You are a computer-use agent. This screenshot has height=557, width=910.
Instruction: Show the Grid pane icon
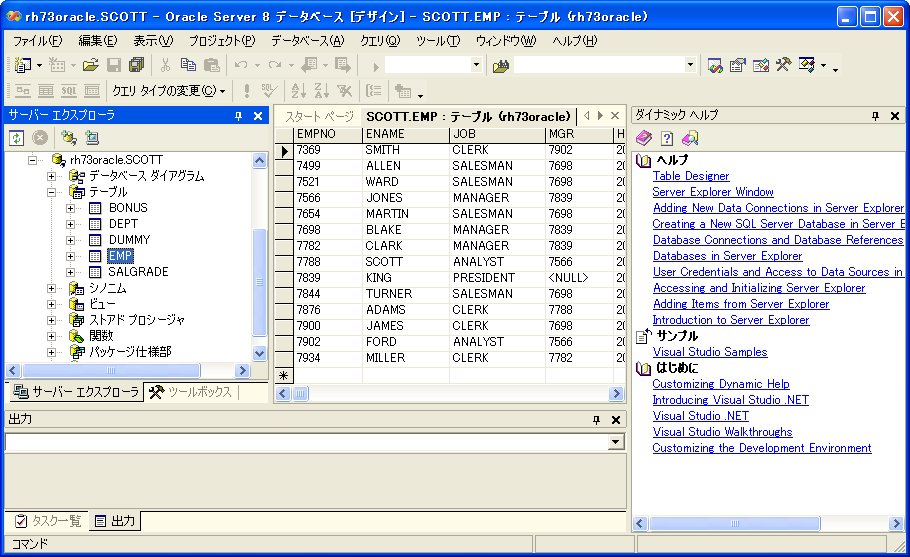[x=46, y=91]
